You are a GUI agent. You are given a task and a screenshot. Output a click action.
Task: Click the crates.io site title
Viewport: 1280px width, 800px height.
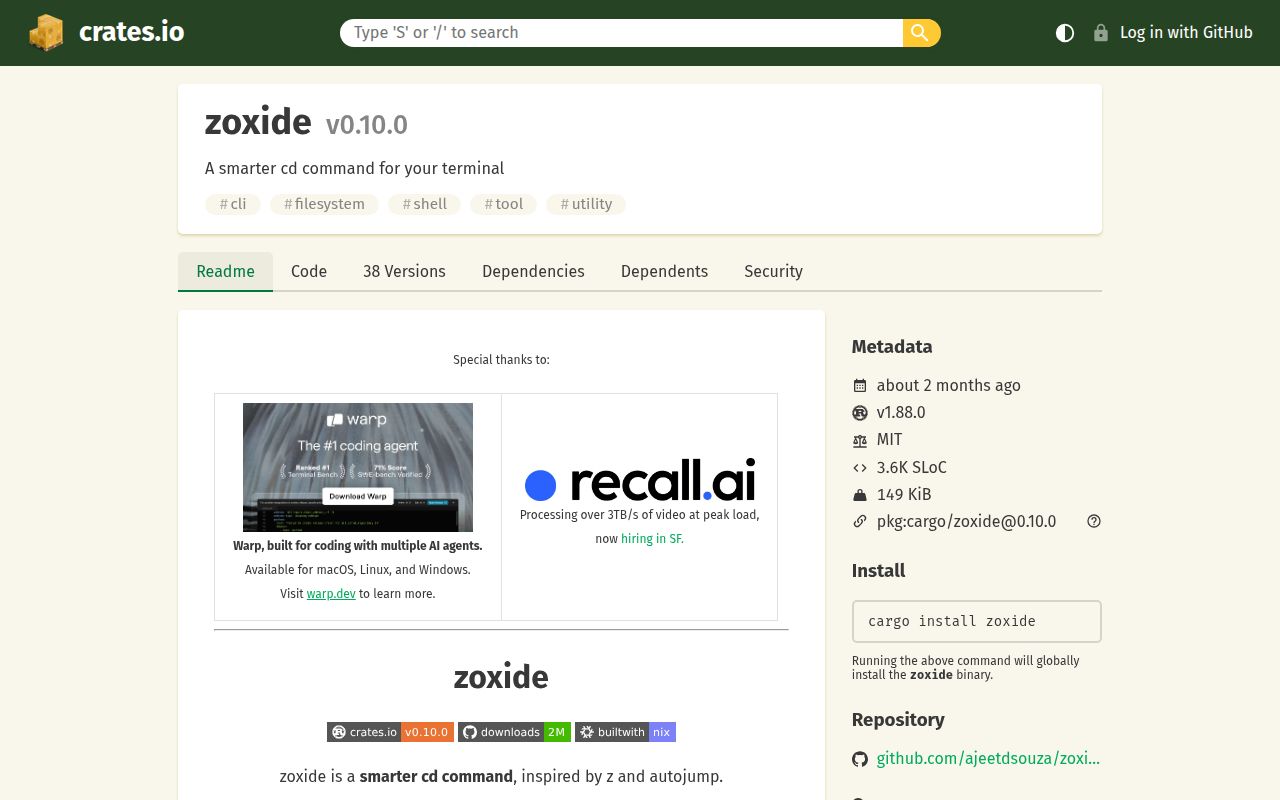coord(131,32)
